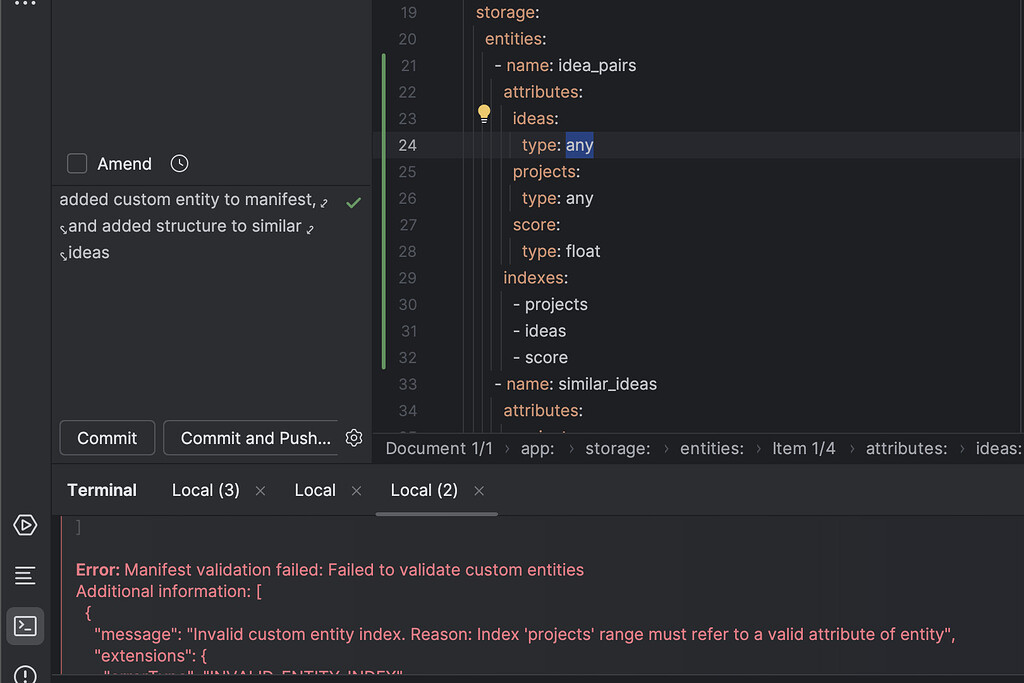Open the Run tool window icon

click(25, 524)
